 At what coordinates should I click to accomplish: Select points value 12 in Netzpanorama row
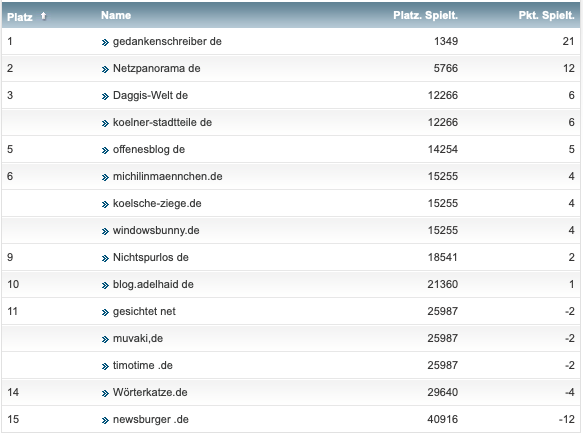(x=569, y=68)
